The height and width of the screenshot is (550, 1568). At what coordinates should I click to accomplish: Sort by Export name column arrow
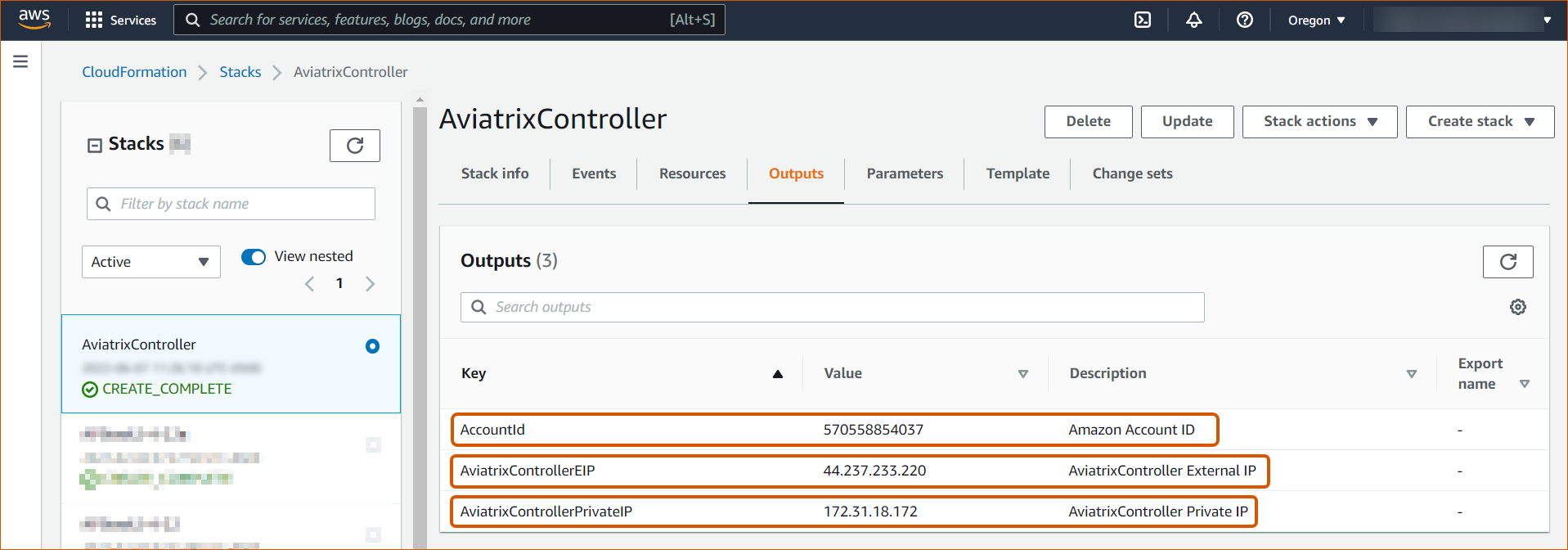[x=1524, y=384]
